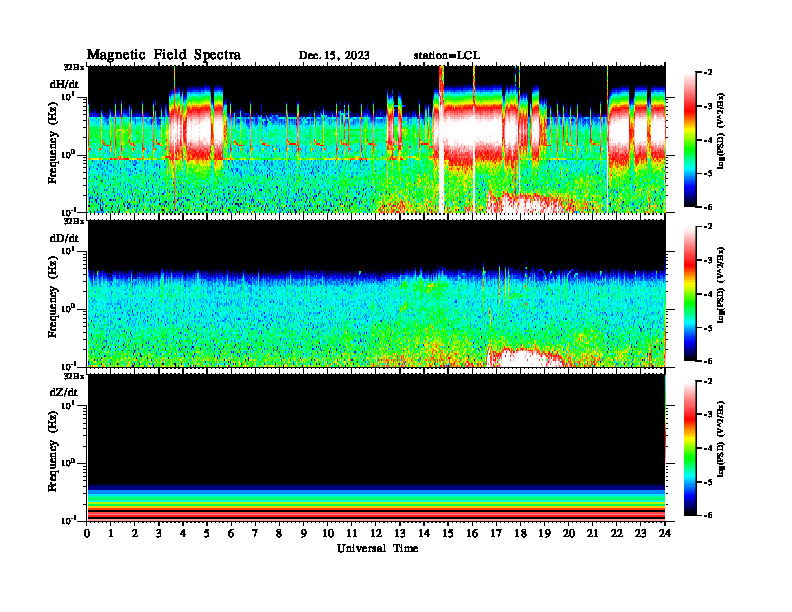Click inside the dH/dt spectrogram plot
Image resolution: width=792 pixels, height=612 pixels.
(x=376, y=139)
